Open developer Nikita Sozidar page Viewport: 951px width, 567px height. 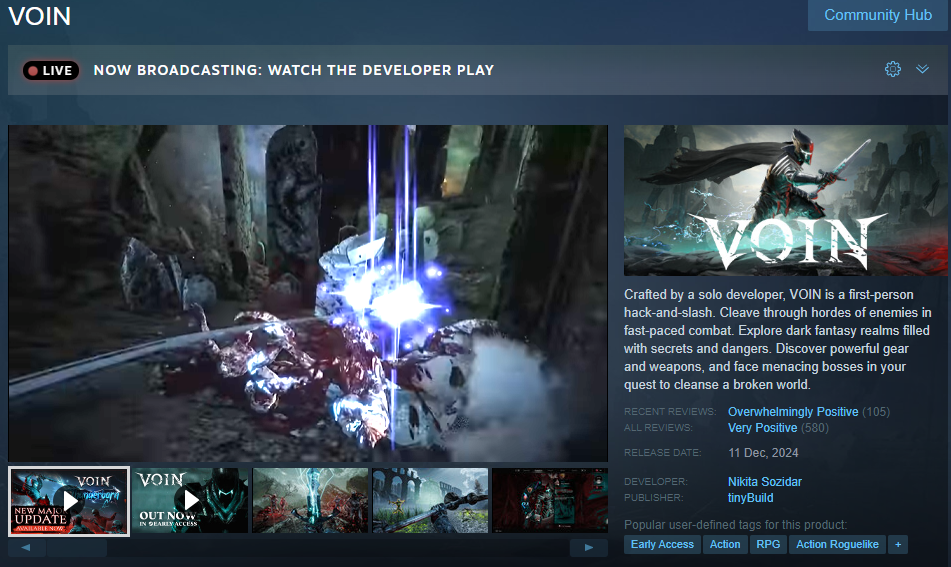(765, 481)
